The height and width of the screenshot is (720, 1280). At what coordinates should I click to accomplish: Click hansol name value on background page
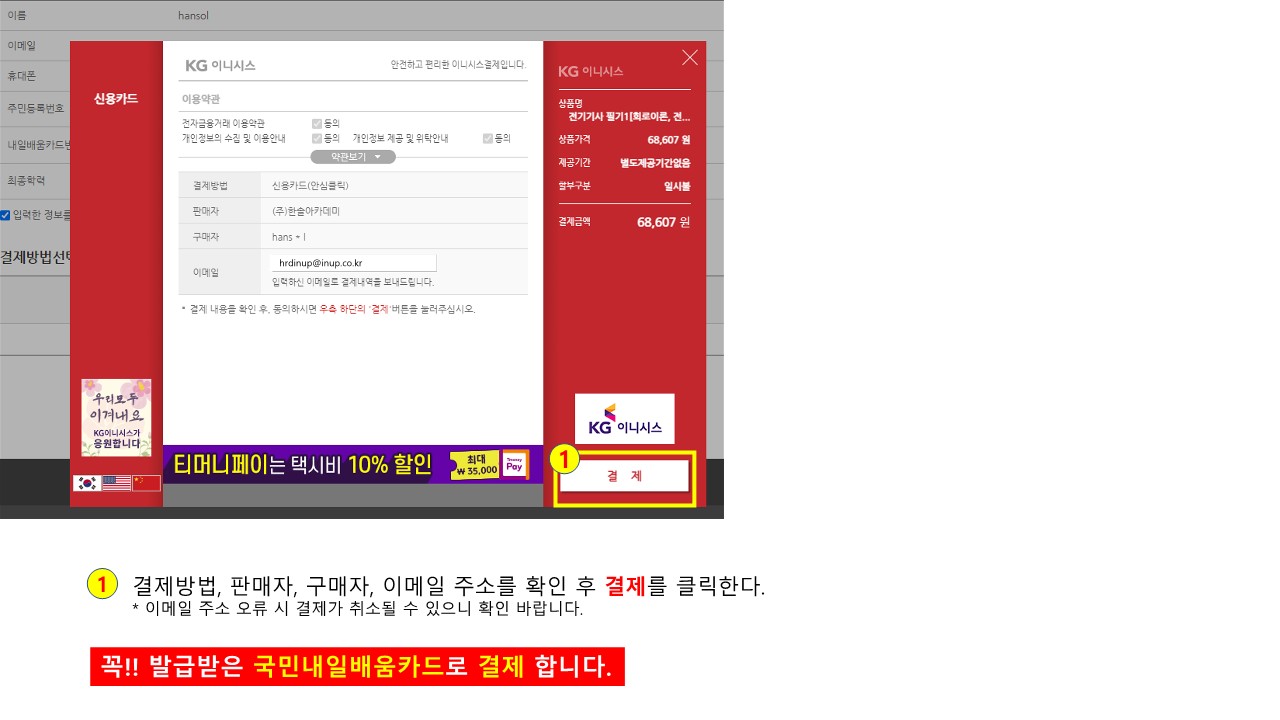pyautogui.click(x=193, y=16)
